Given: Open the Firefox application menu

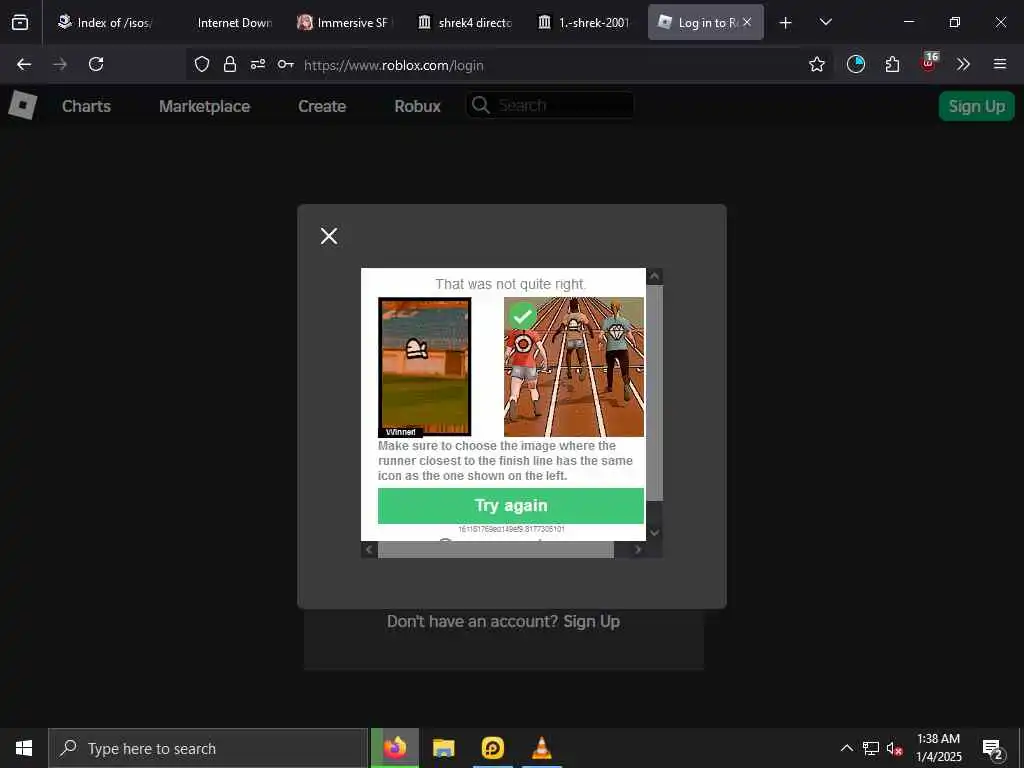Looking at the screenshot, I should click(1000, 64).
